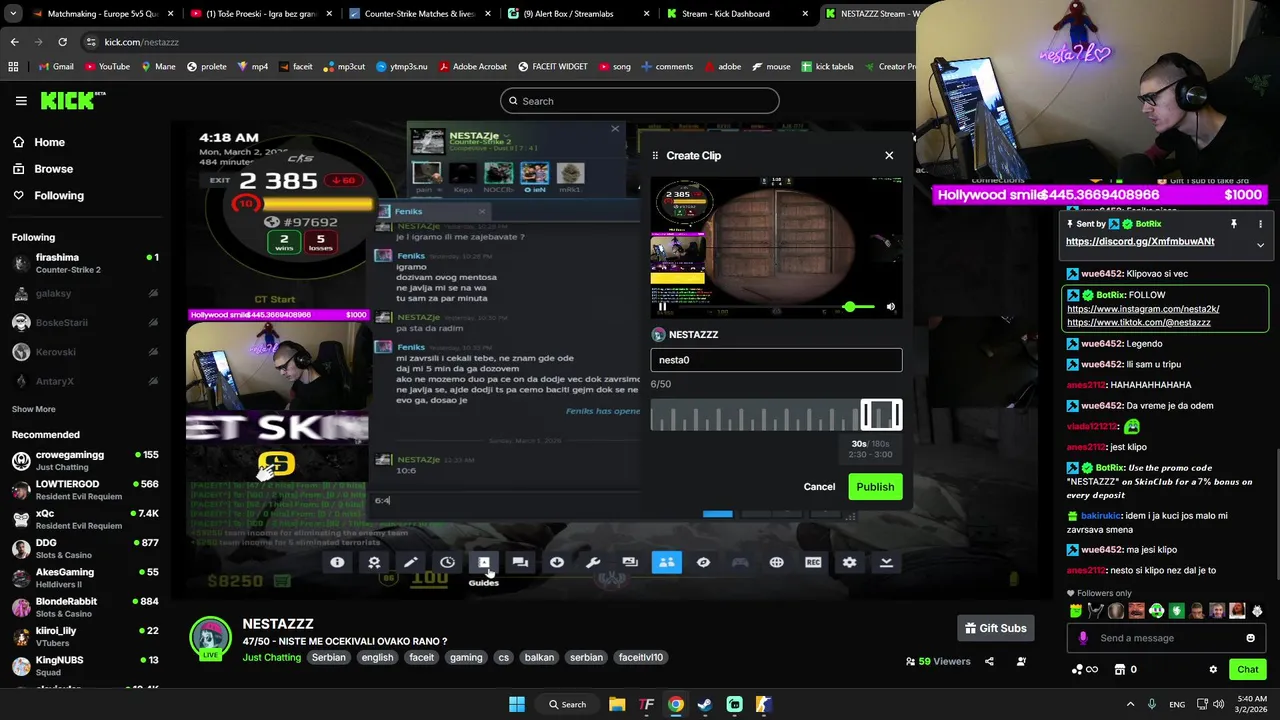The width and height of the screenshot is (1280, 720).
Task: Publish the clip
Action: coord(875,487)
